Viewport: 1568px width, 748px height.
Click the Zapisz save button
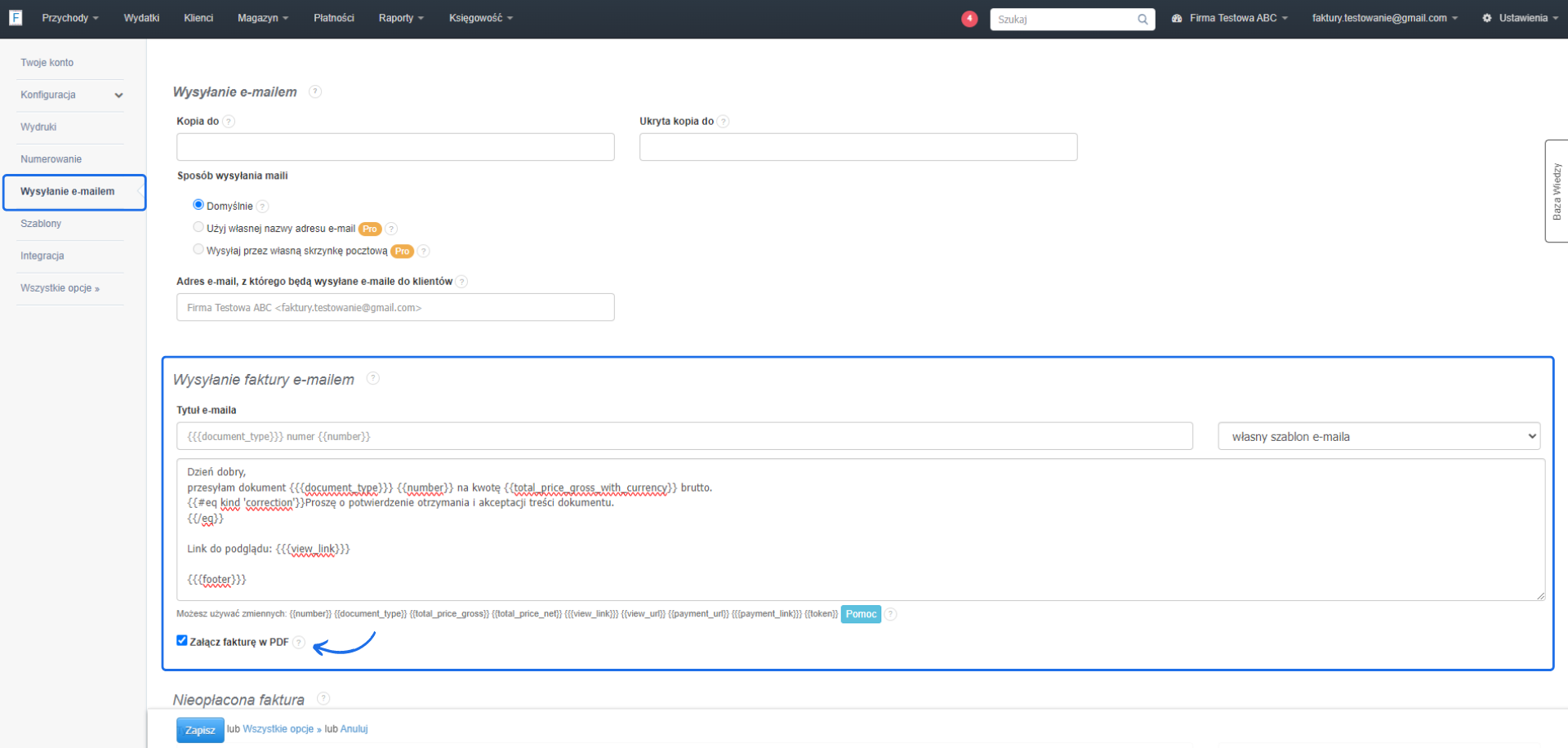click(200, 730)
